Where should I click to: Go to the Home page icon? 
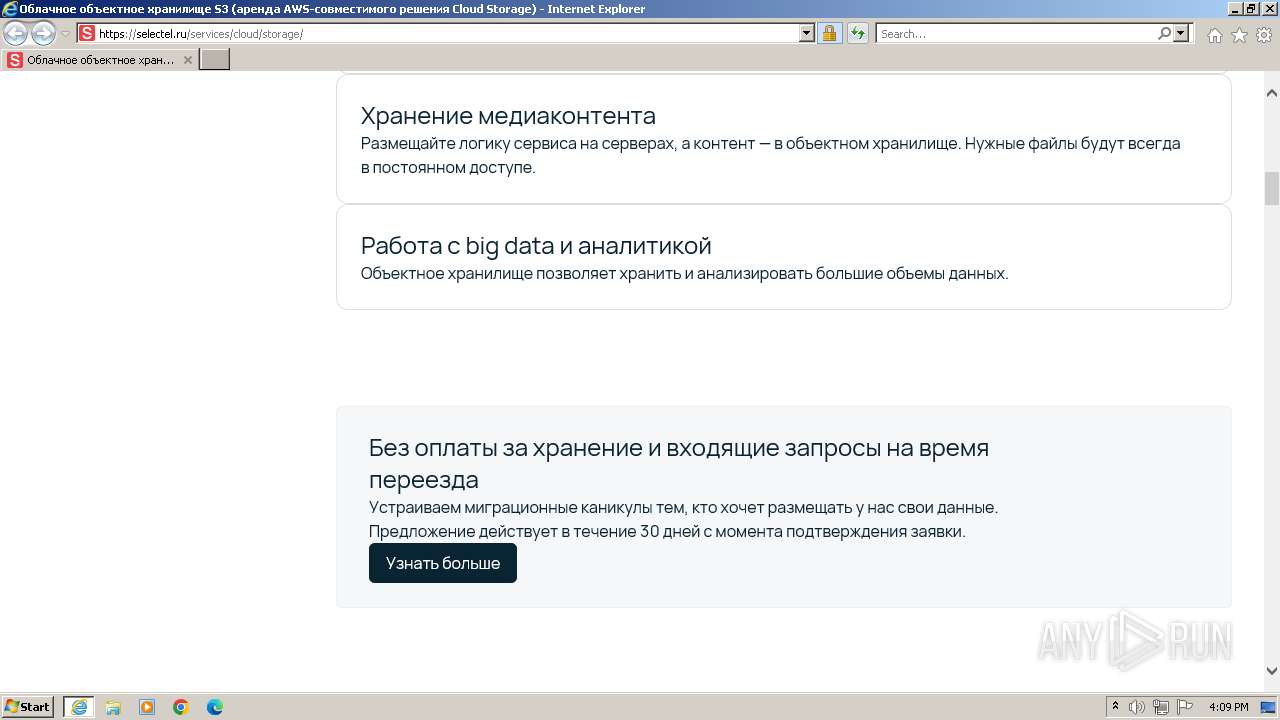[1214, 35]
